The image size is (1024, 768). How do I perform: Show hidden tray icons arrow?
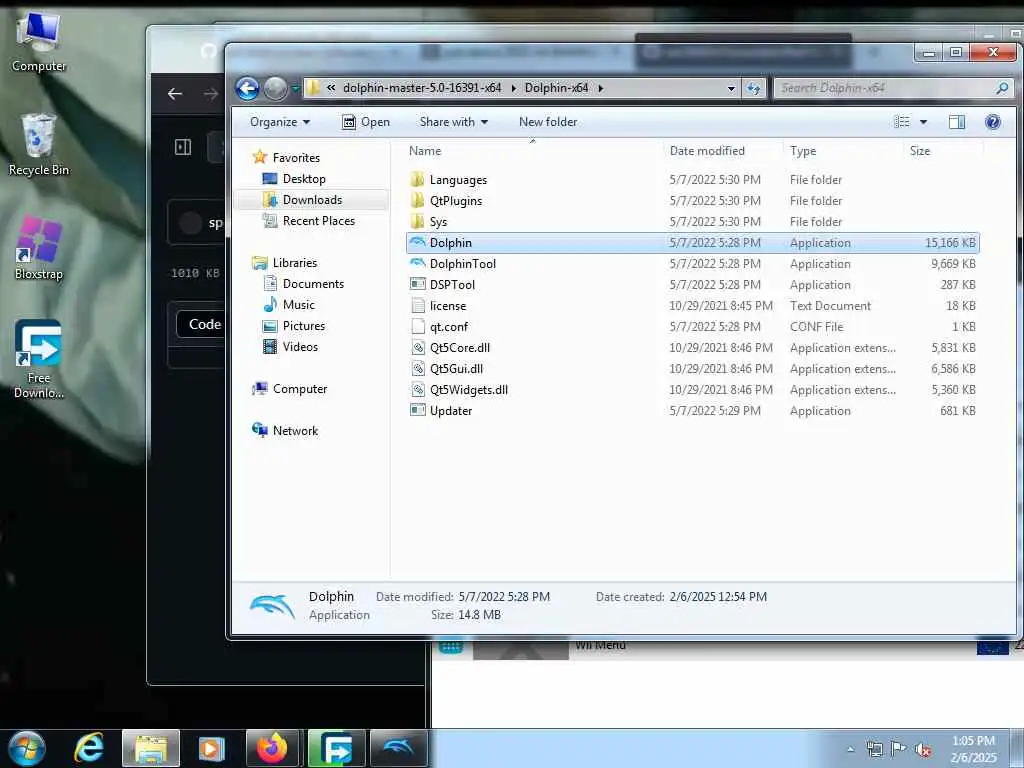[x=850, y=749]
